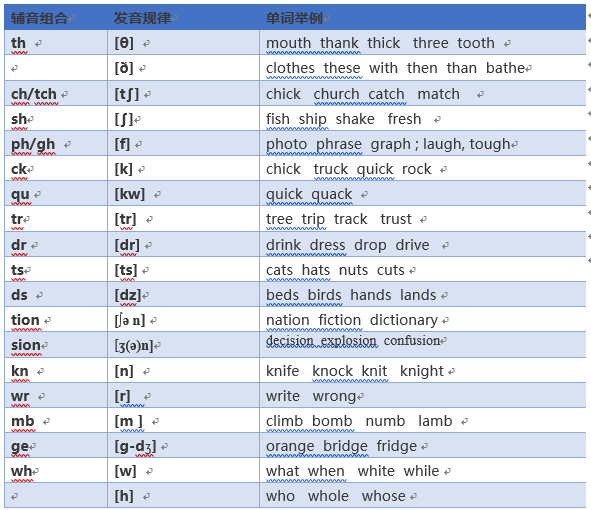The width and height of the screenshot is (591, 510).
Task: Select the ch/tch consonant cell
Action: pyautogui.click(x=56, y=93)
